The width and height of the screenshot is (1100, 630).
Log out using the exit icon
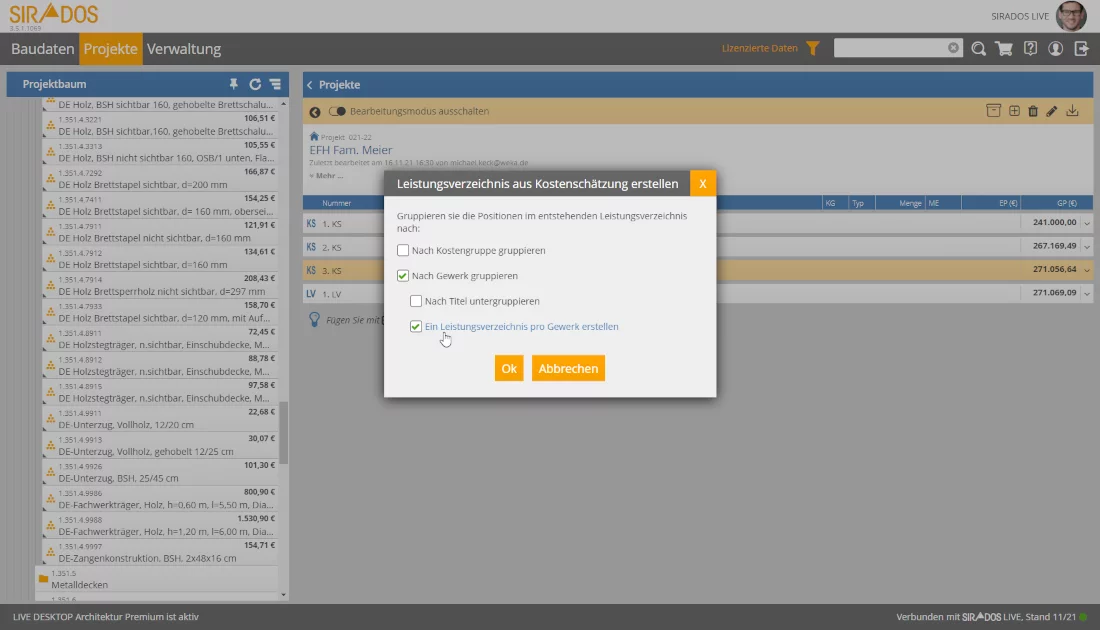coord(1081,48)
